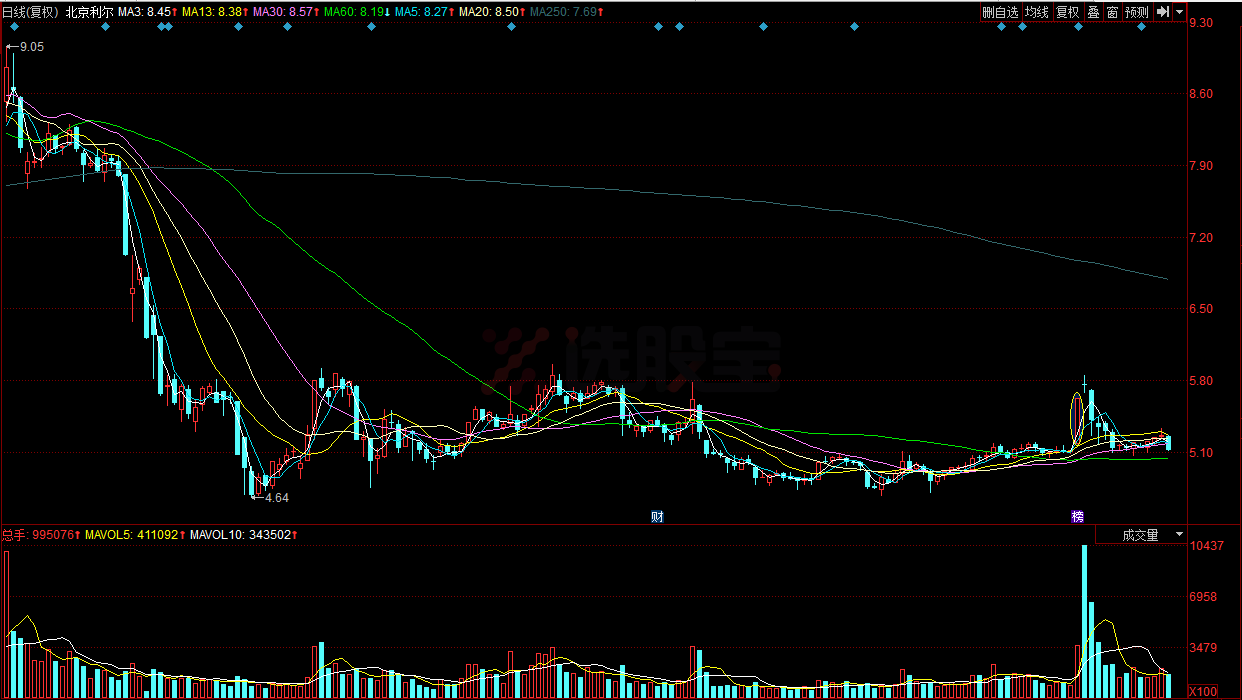Open the 成交量 indicator dropdown

1140,535
